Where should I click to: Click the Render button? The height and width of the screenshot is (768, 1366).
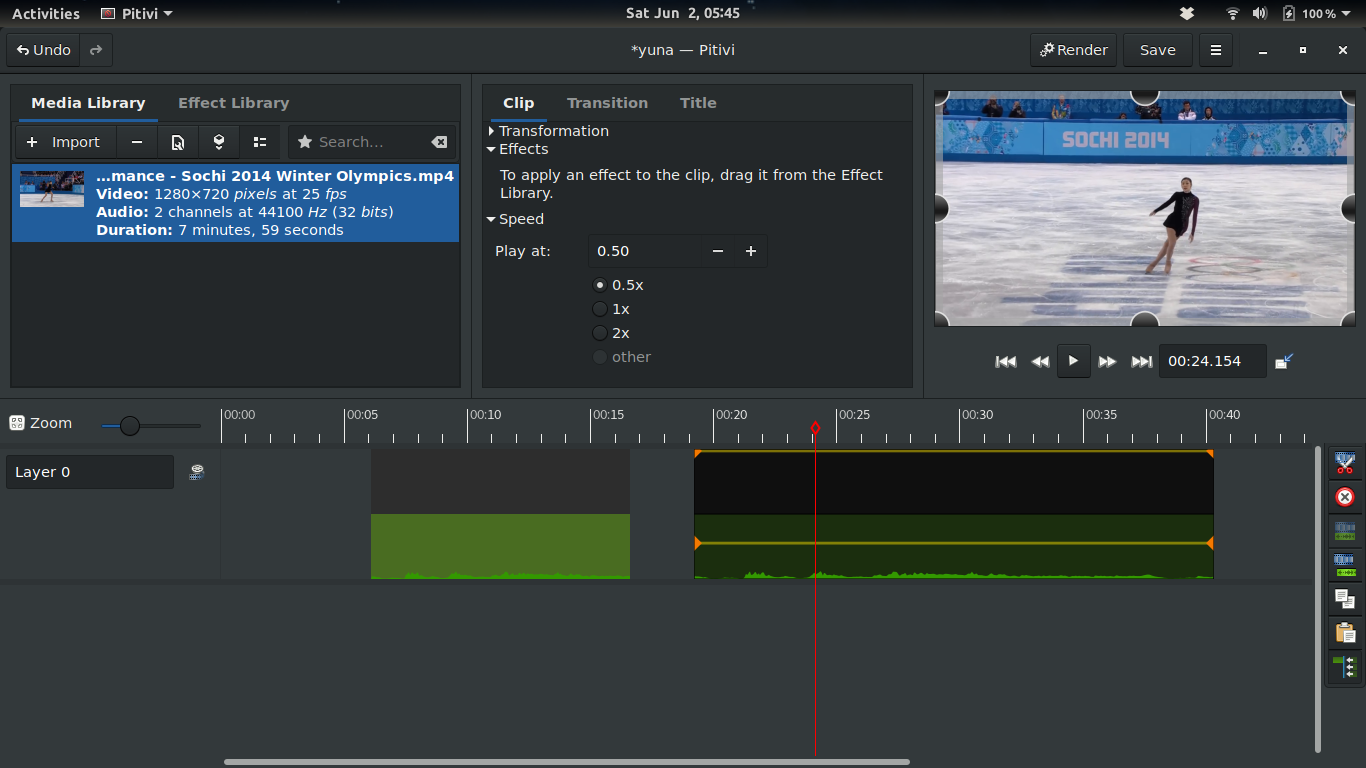pyautogui.click(x=1074, y=50)
